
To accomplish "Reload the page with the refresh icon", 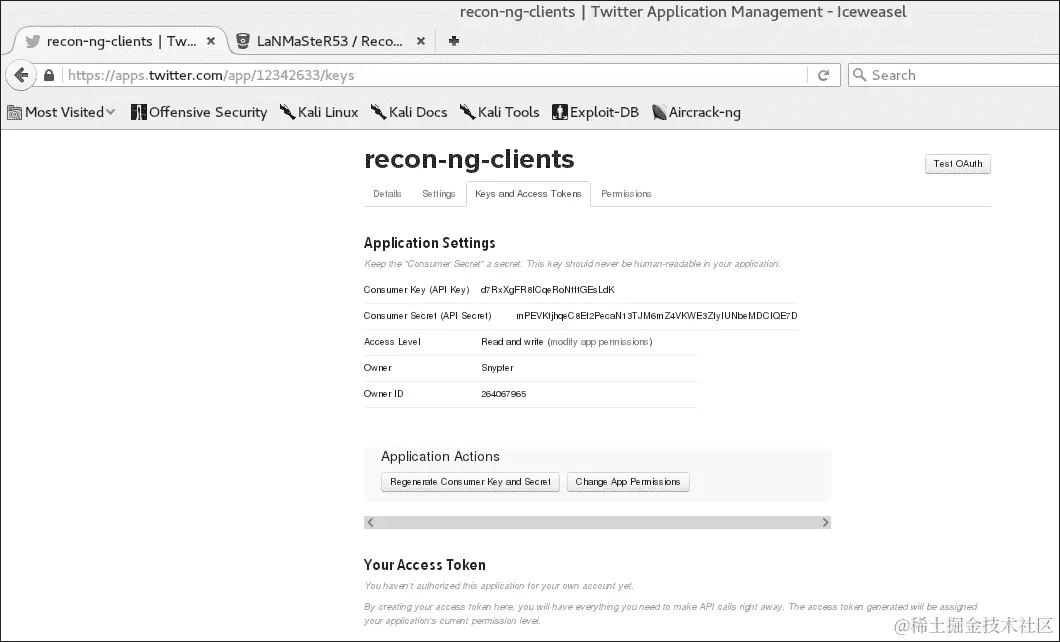I will point(823,75).
